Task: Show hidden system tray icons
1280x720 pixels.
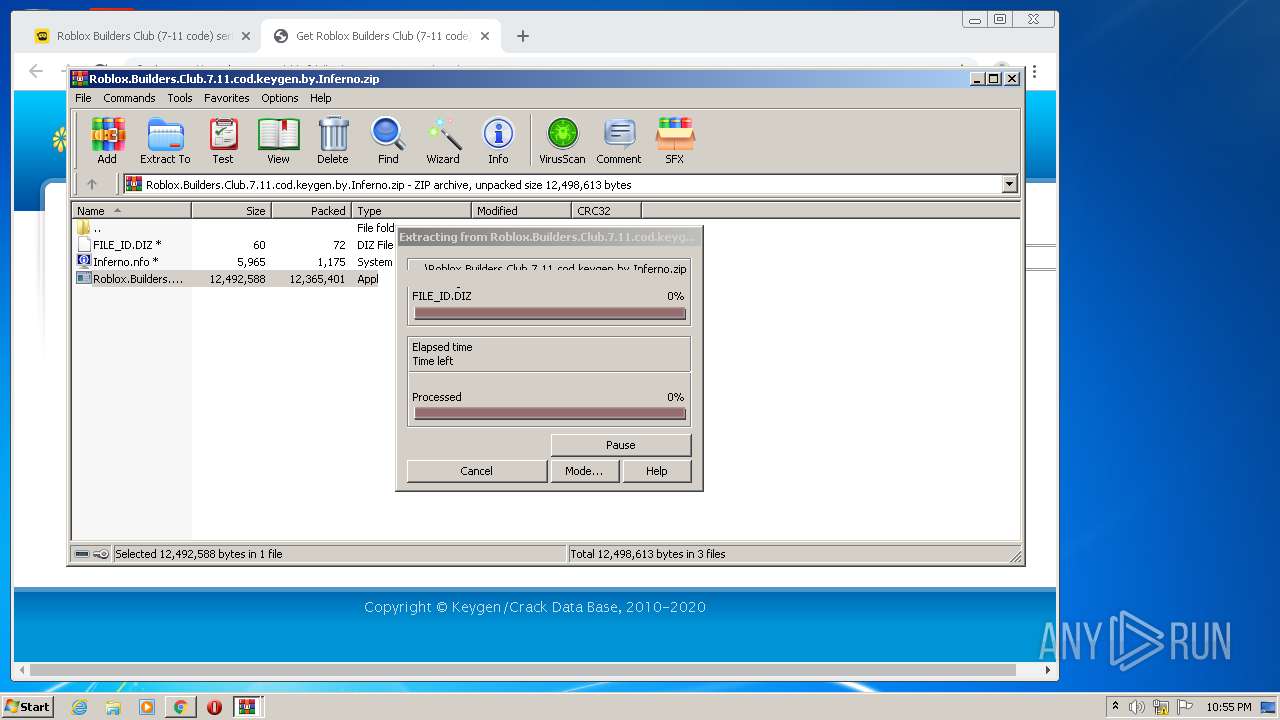Action: coord(1115,707)
